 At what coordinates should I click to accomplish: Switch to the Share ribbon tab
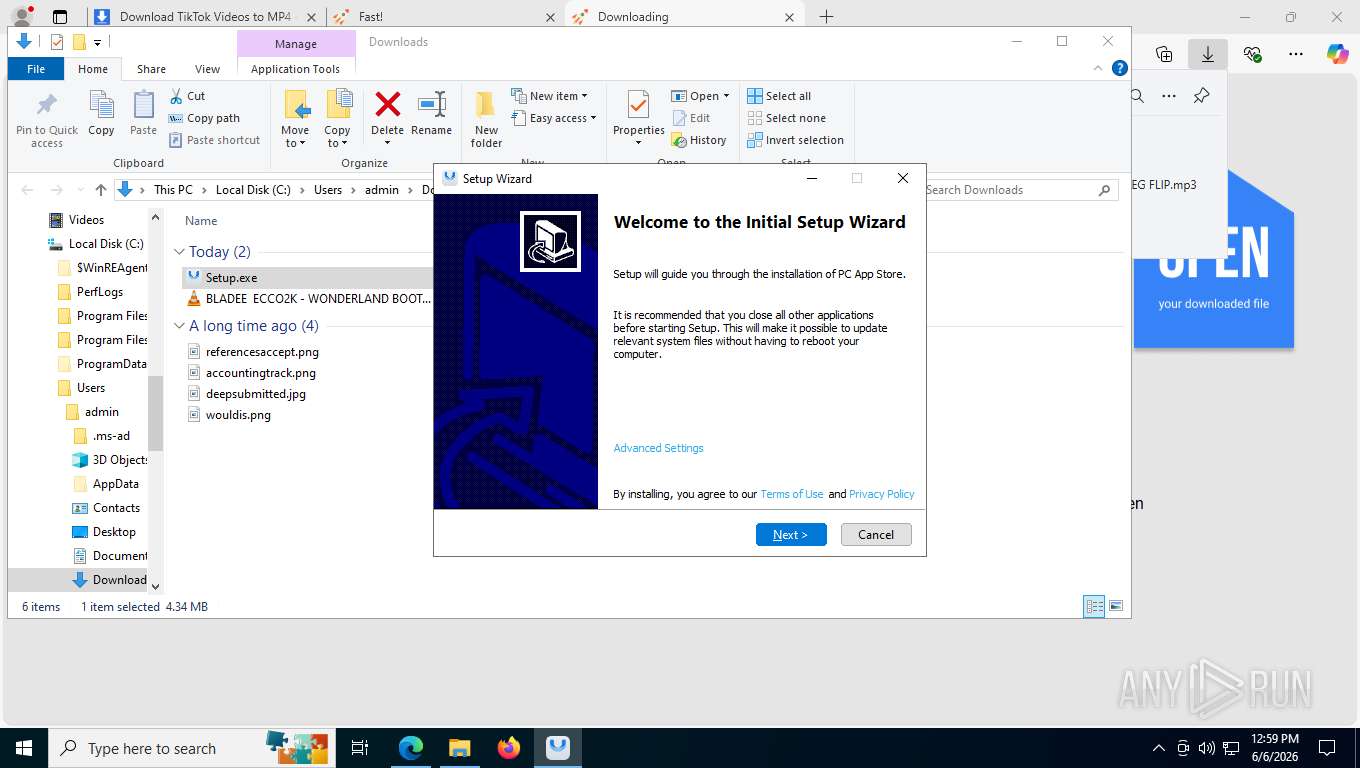point(151,69)
